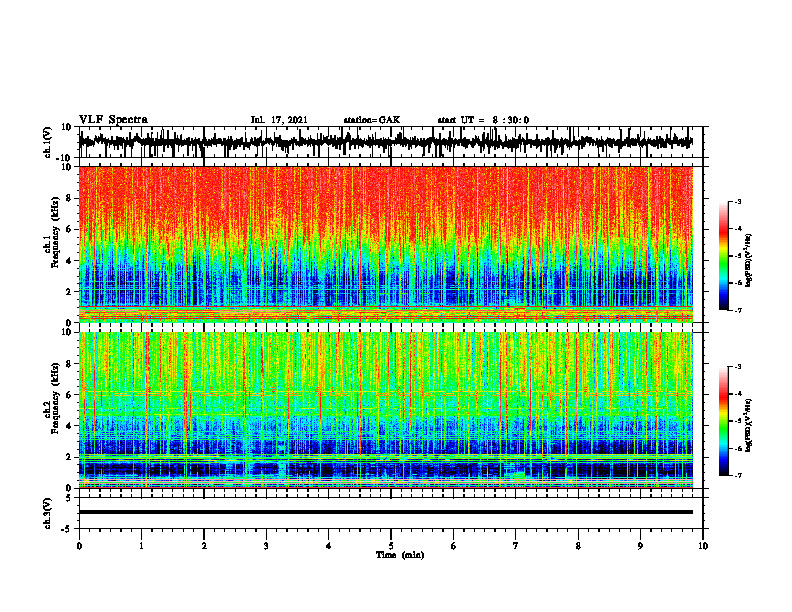The width and height of the screenshot is (792, 612).
Task: Click time axis tick label "4"
Action: click(329, 546)
